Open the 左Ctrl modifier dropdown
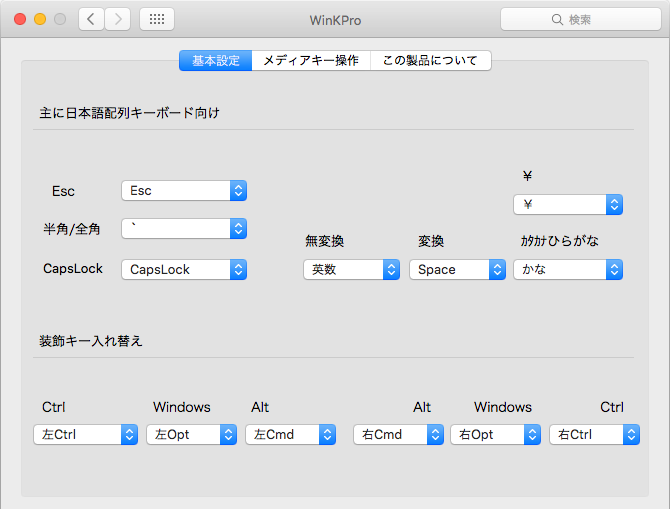 click(x=85, y=435)
